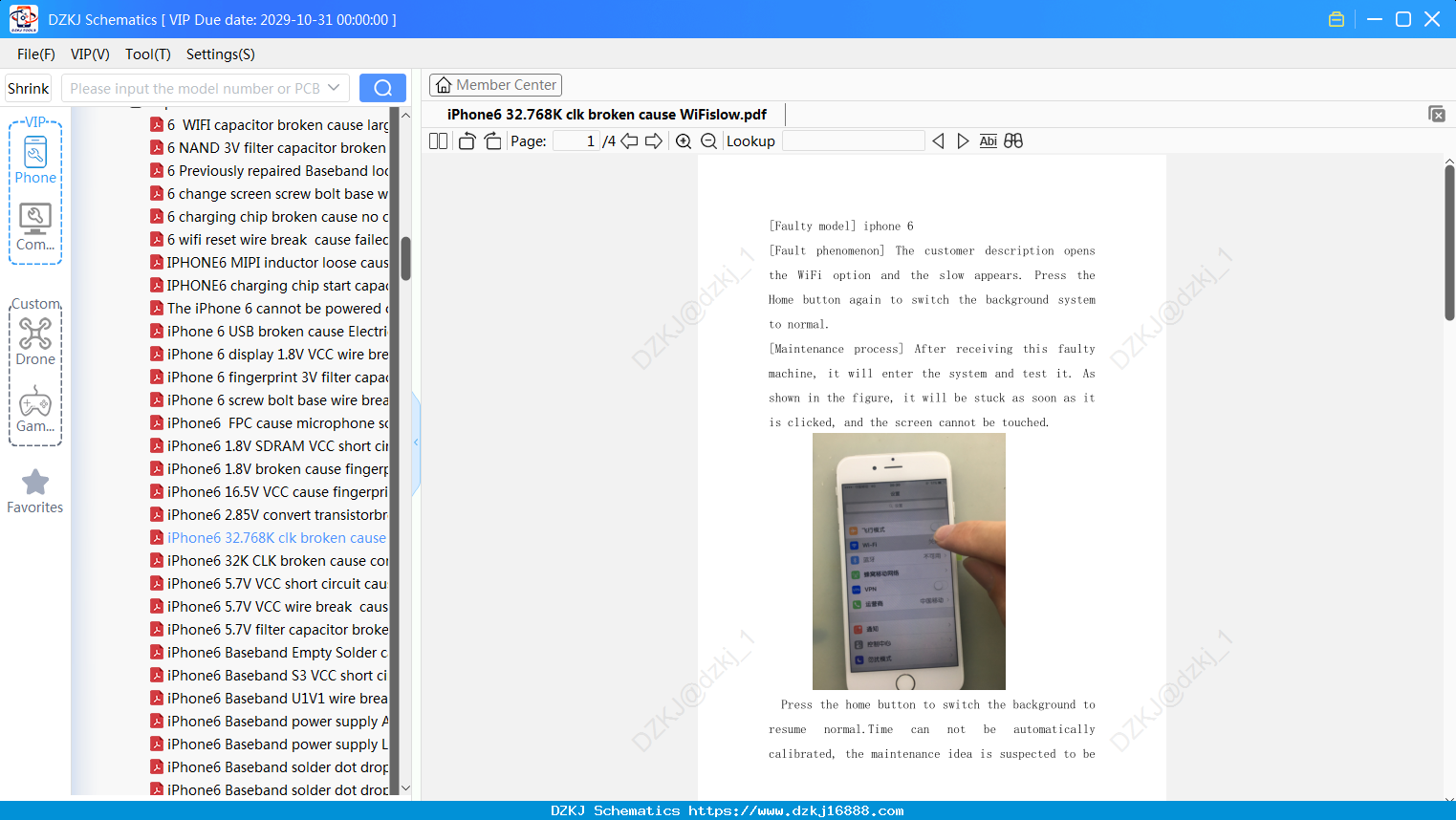Open the Drone category

point(35,341)
